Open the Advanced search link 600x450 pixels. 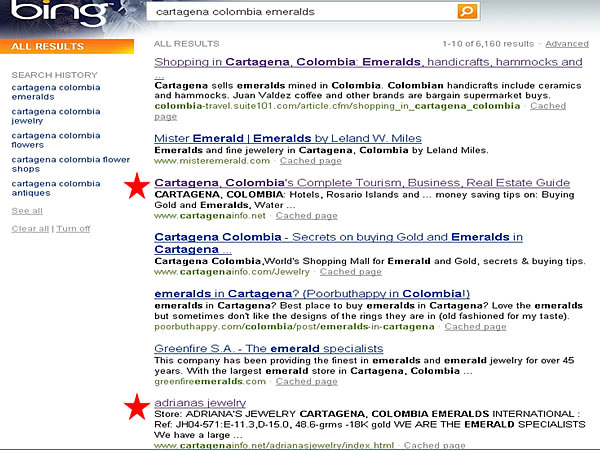coord(567,44)
